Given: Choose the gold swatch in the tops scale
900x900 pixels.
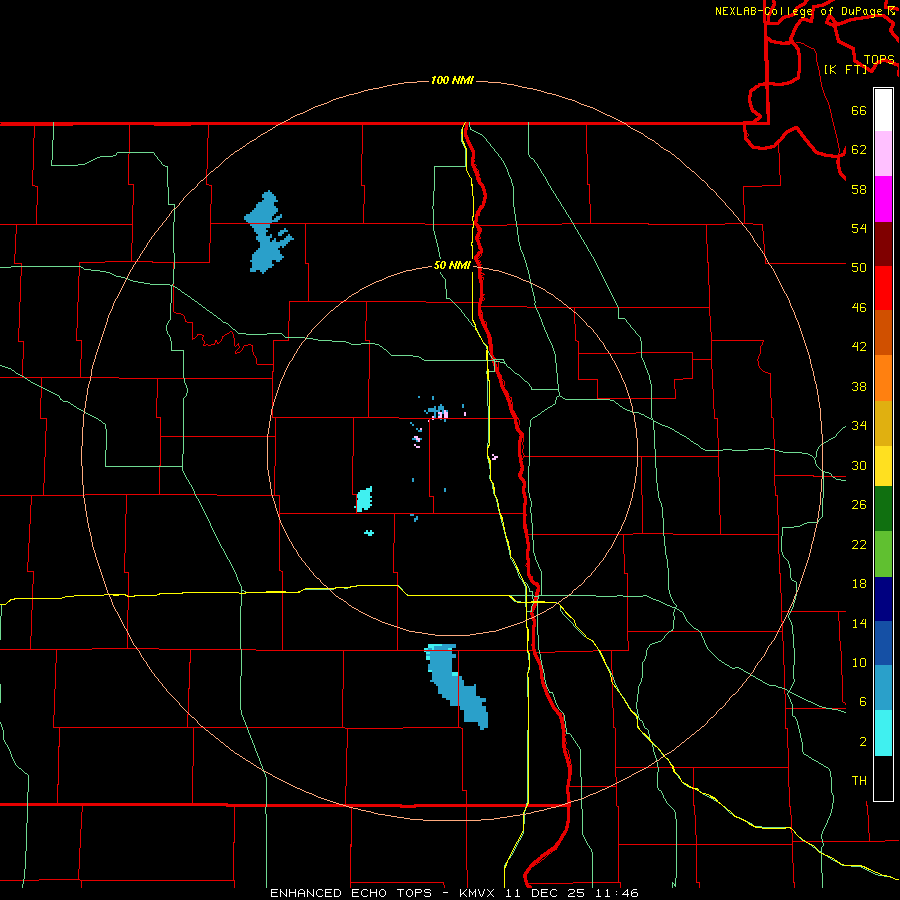Looking at the screenshot, I should [883, 423].
